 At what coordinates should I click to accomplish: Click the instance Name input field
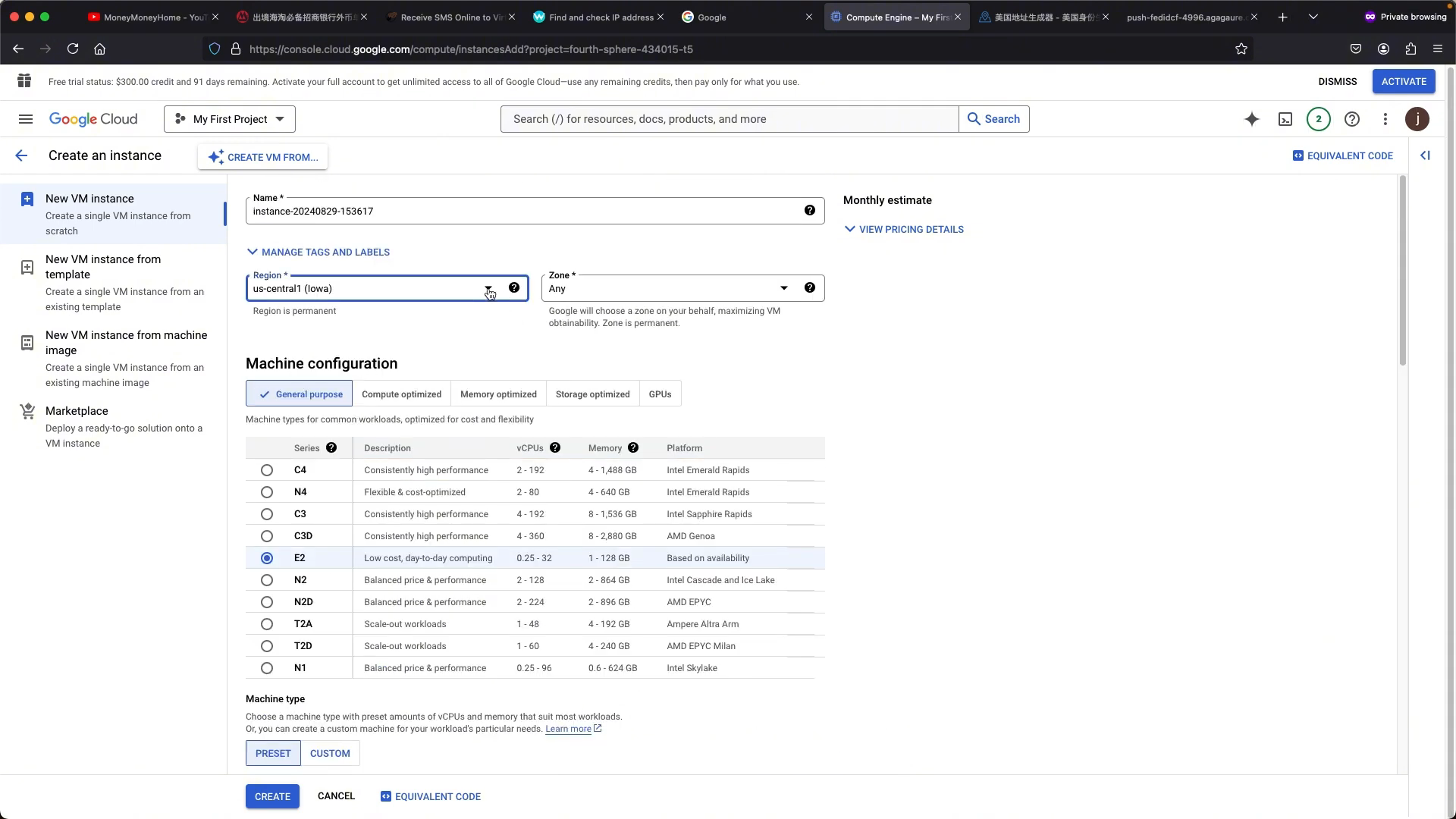pyautogui.click(x=535, y=211)
